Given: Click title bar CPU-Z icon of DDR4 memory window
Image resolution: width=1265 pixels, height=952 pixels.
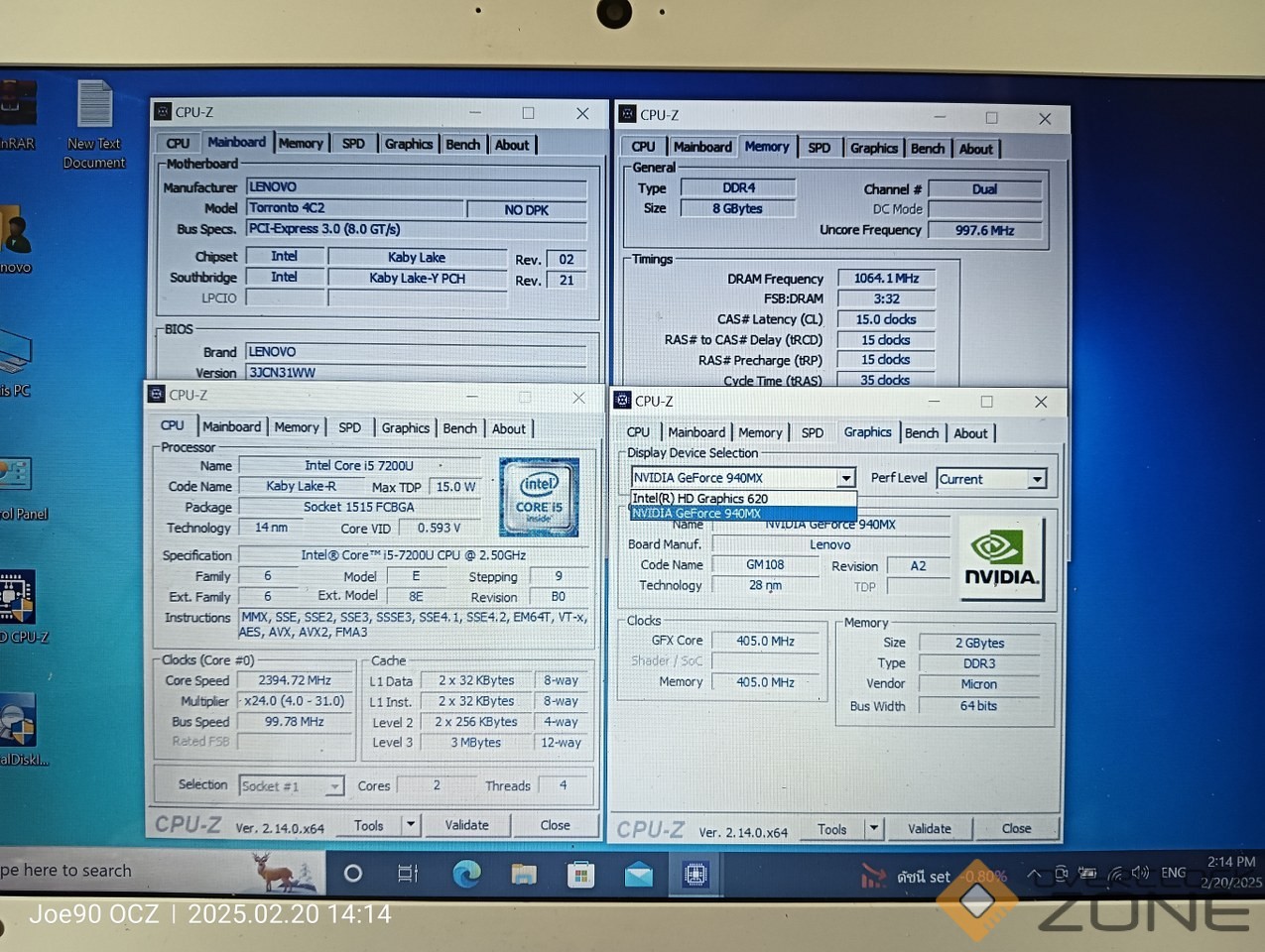Looking at the screenshot, I should (x=627, y=115).
